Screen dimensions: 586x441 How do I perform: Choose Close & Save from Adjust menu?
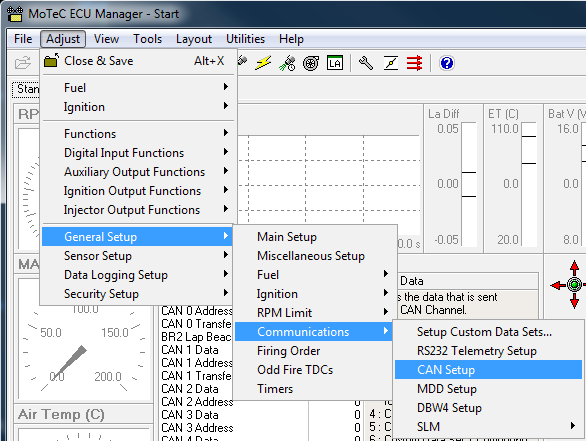pyautogui.click(x=138, y=61)
